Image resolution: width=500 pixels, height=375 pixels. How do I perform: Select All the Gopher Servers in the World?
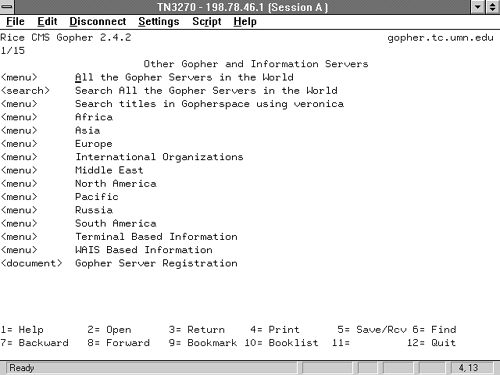pyautogui.click(x=184, y=77)
